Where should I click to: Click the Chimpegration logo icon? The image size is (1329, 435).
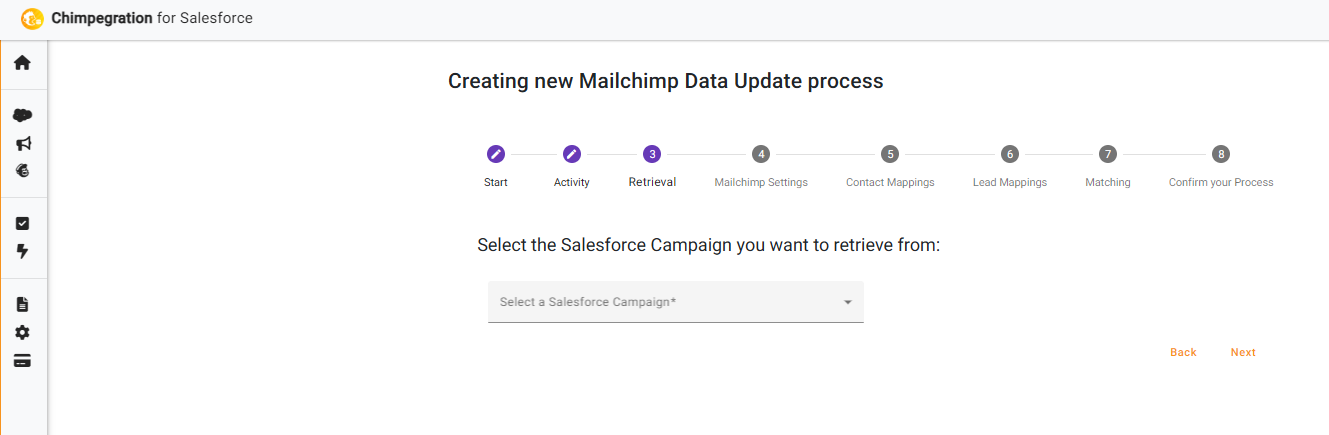click(x=32, y=18)
